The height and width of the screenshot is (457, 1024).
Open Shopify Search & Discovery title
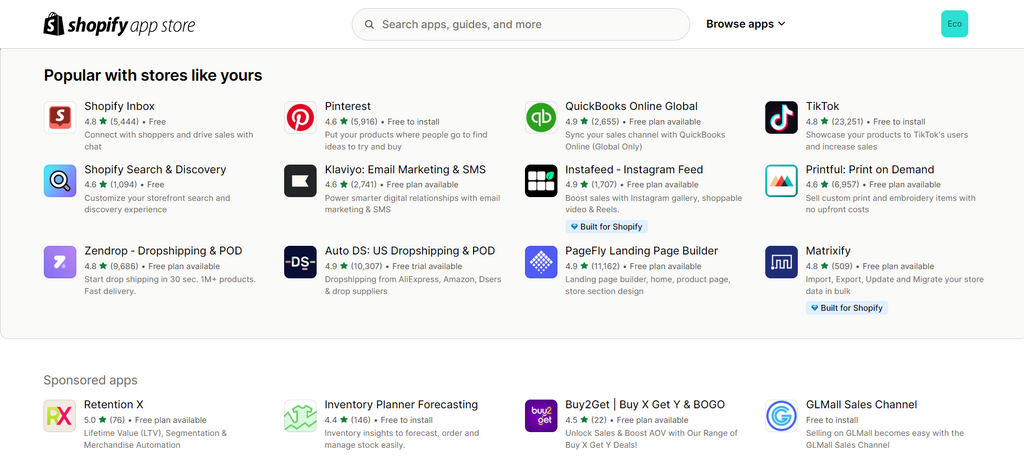click(155, 170)
